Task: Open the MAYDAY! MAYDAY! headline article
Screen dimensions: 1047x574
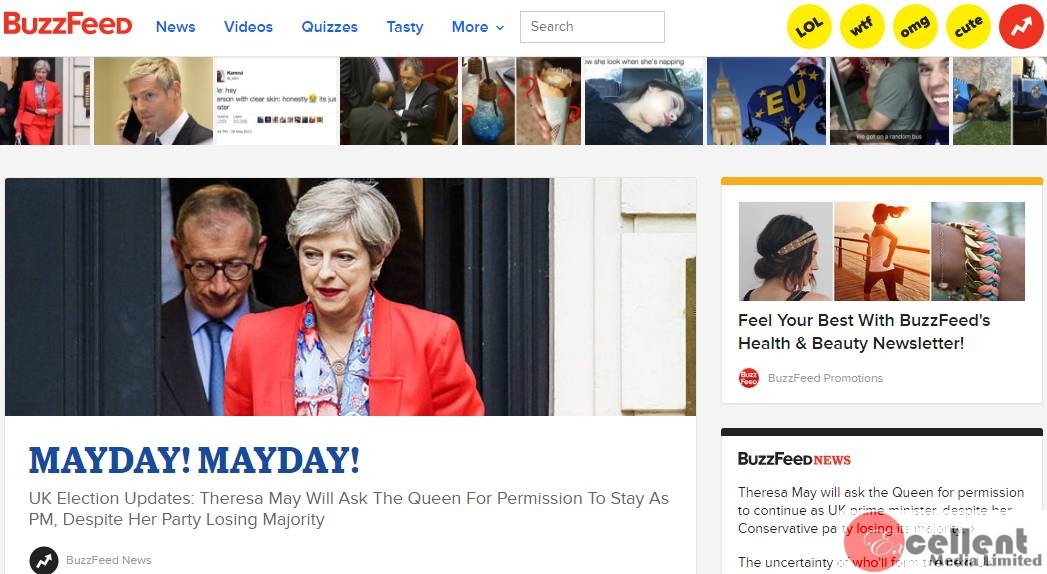Action: (x=194, y=460)
